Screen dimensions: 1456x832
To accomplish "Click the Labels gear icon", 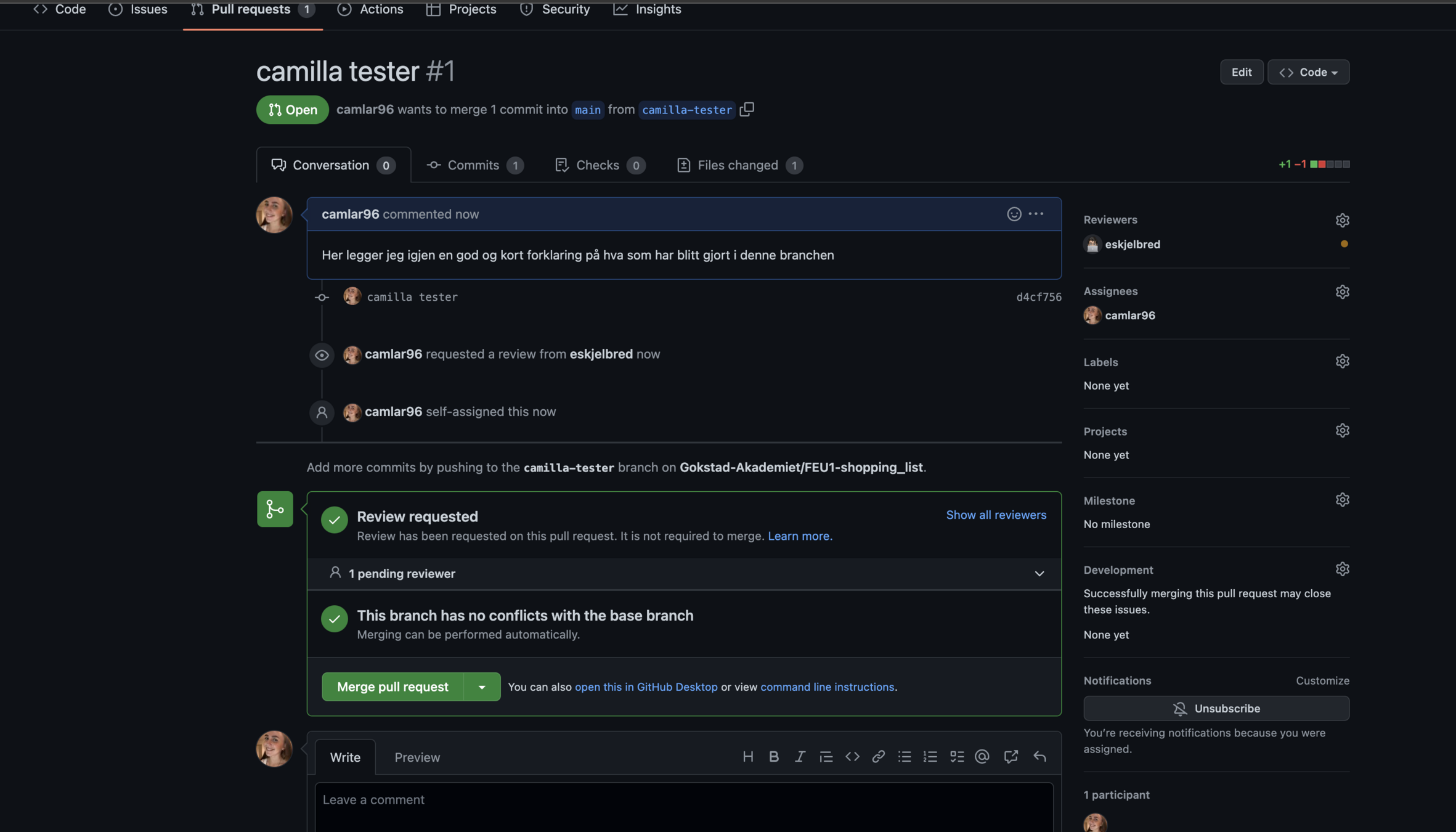I will [x=1342, y=362].
